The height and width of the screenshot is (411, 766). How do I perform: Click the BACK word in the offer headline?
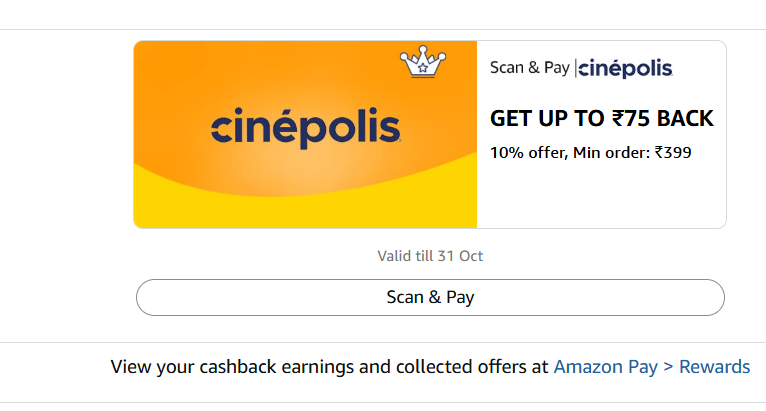click(683, 119)
